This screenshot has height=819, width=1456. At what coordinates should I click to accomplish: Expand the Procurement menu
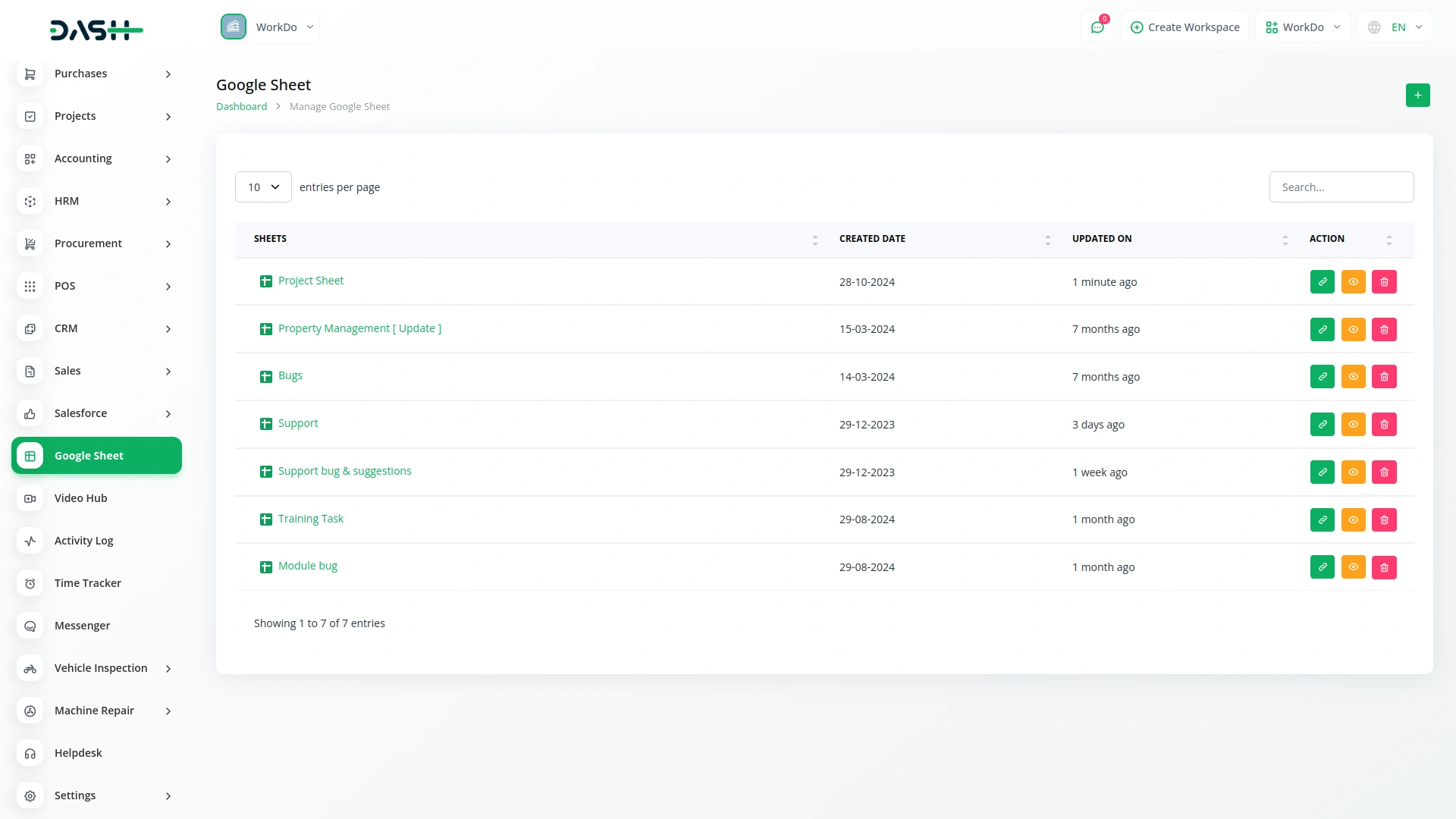pyautogui.click(x=97, y=243)
